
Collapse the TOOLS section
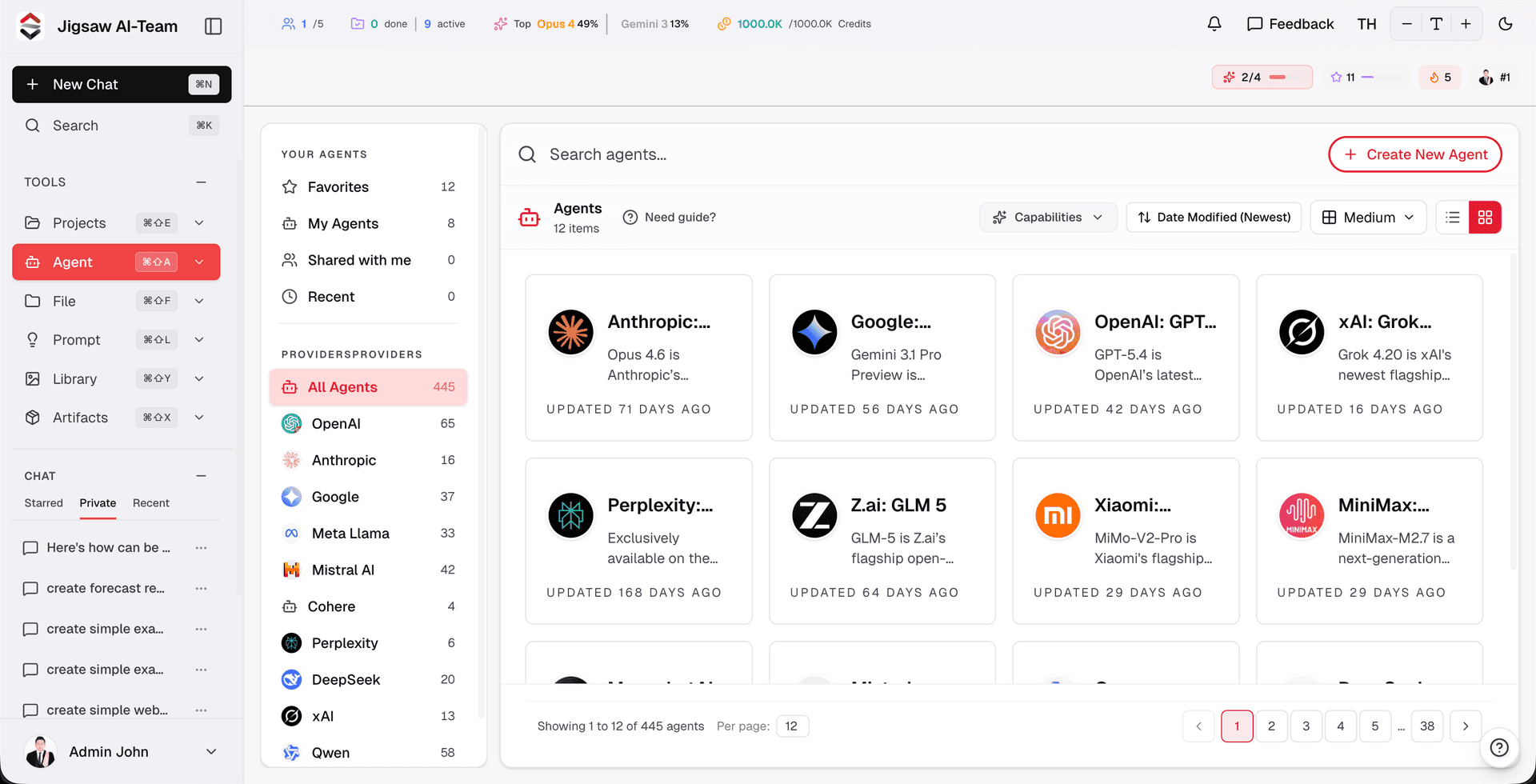coord(201,182)
